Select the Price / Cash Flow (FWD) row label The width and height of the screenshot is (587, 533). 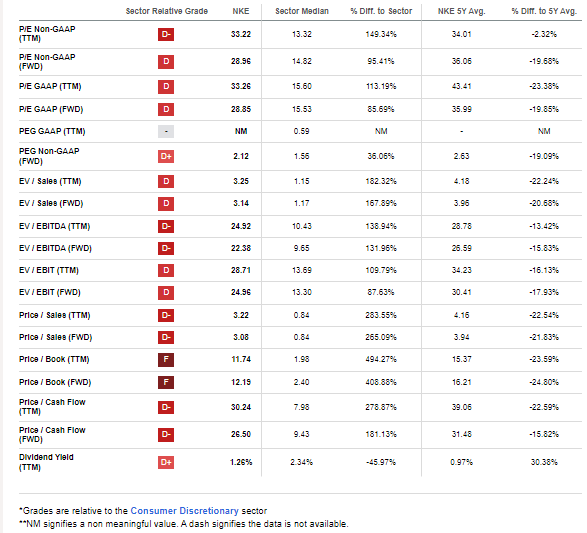coord(52,434)
